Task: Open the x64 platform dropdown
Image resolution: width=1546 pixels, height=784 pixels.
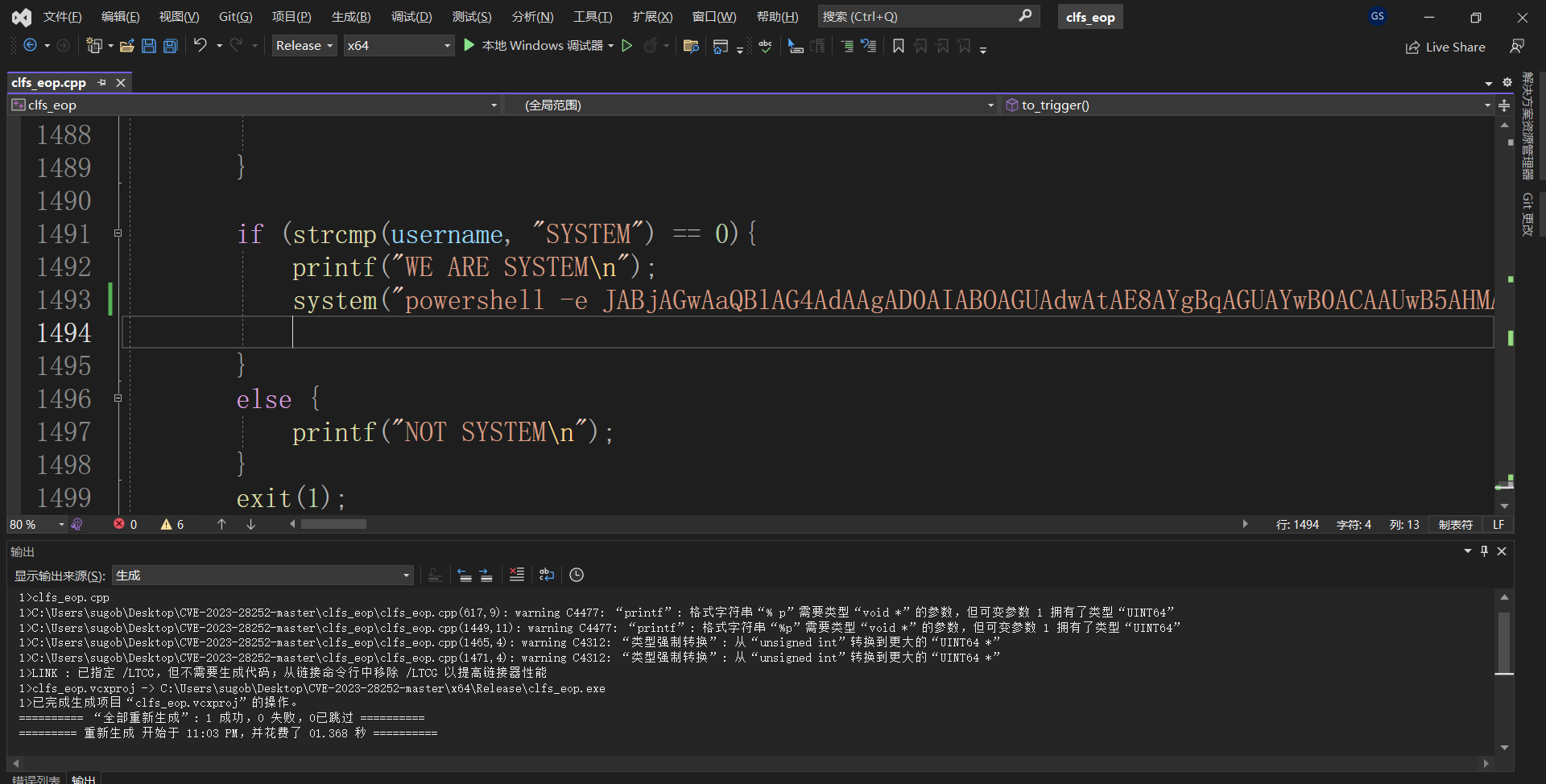Action: 399,46
